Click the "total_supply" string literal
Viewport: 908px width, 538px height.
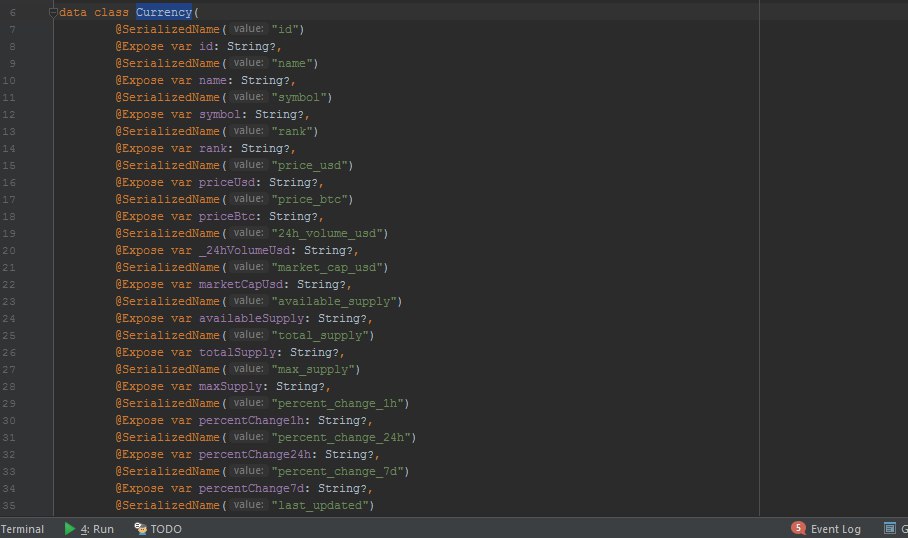319,335
